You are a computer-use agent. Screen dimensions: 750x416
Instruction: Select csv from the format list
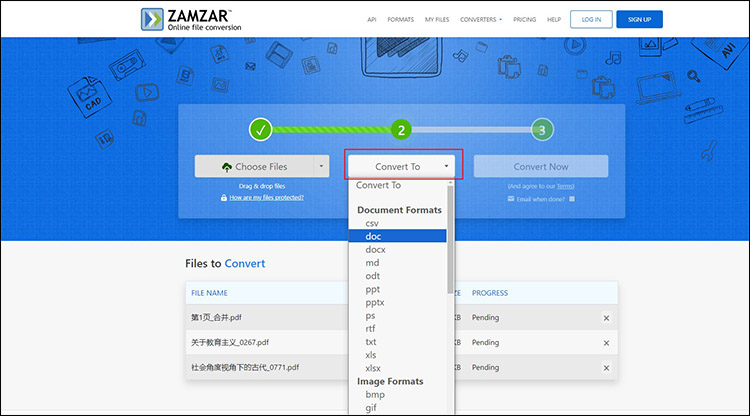(x=397, y=223)
